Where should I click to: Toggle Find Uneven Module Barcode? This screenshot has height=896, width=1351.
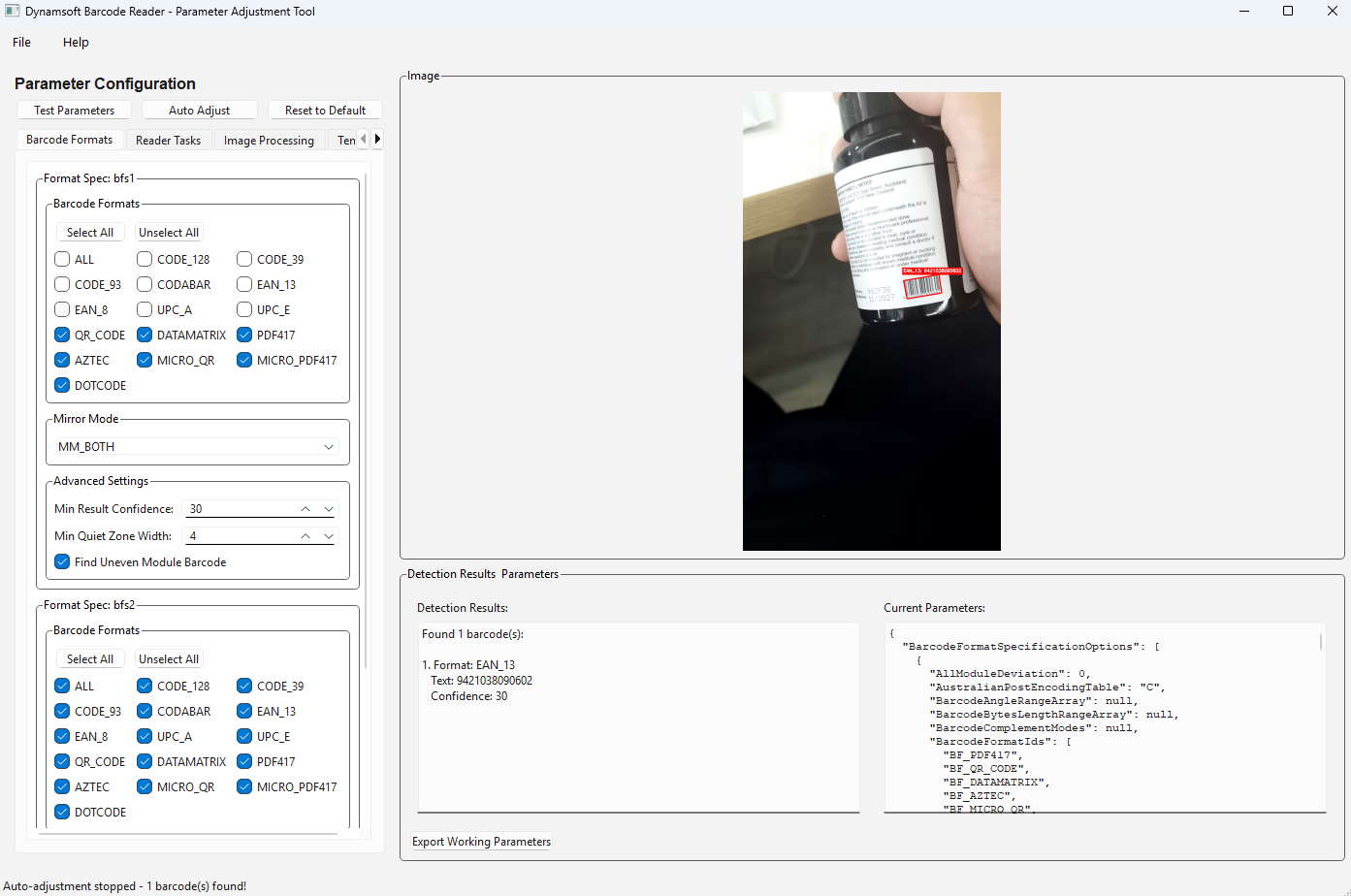point(61,561)
